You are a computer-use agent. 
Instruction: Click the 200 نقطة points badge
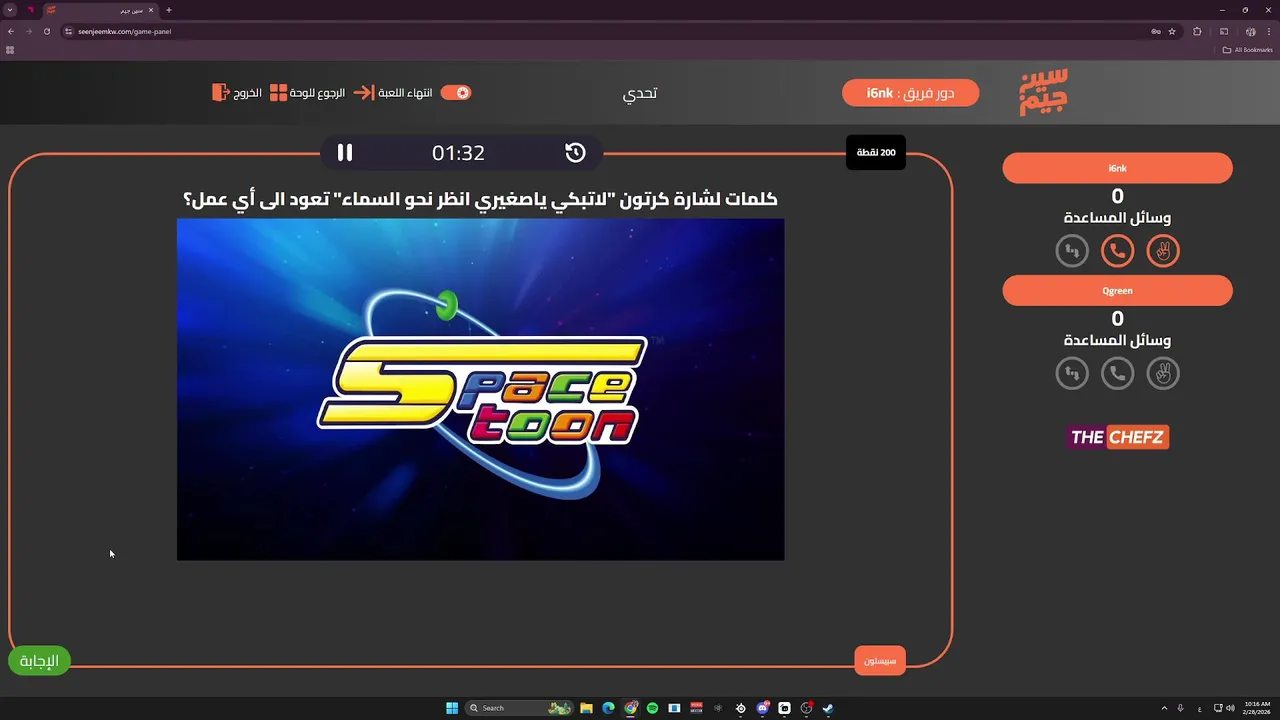876,152
